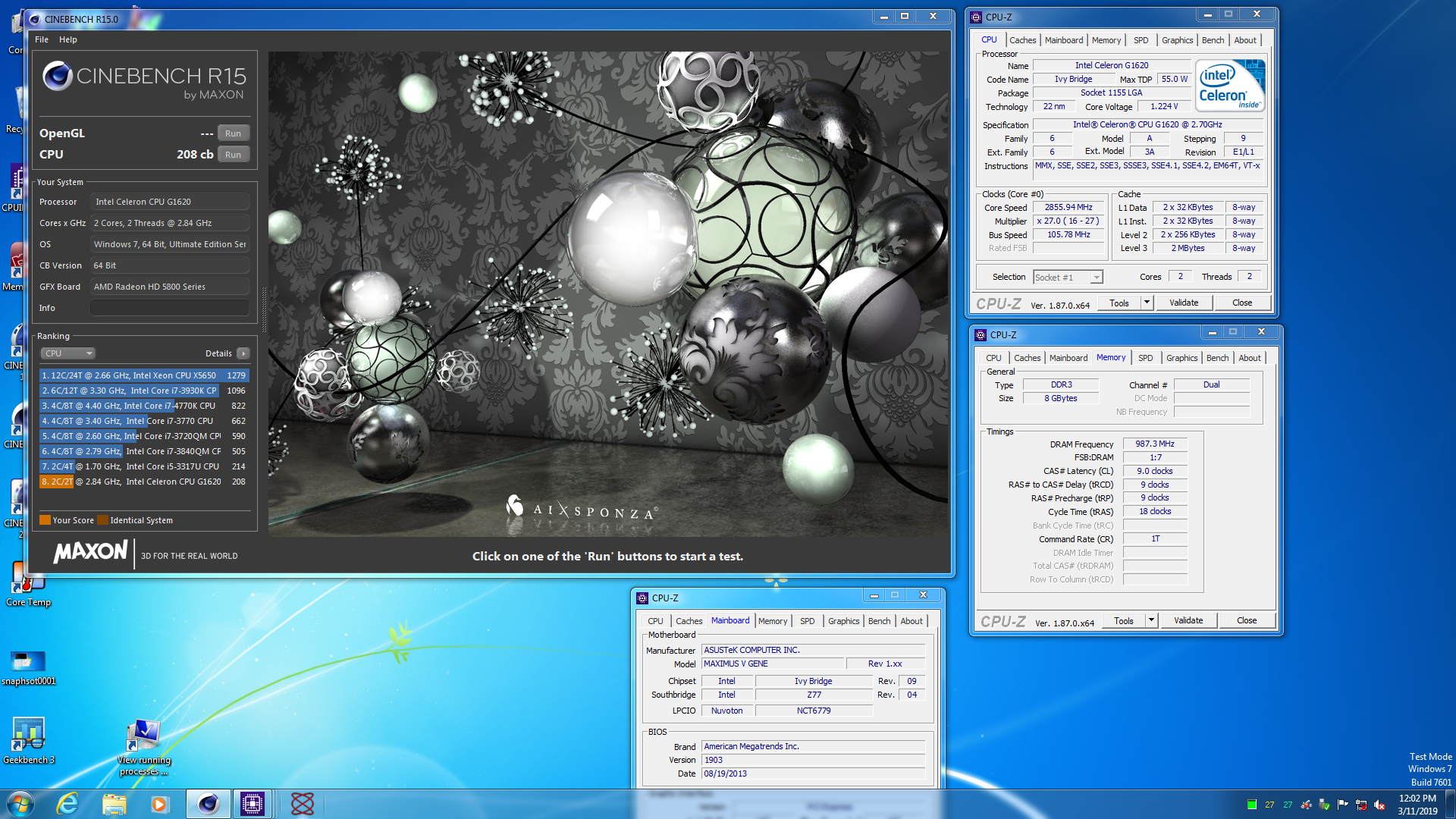Screen dimensions: 1456x819
Task: Open Windows Explorer folder on taskbar
Action: click(x=114, y=804)
